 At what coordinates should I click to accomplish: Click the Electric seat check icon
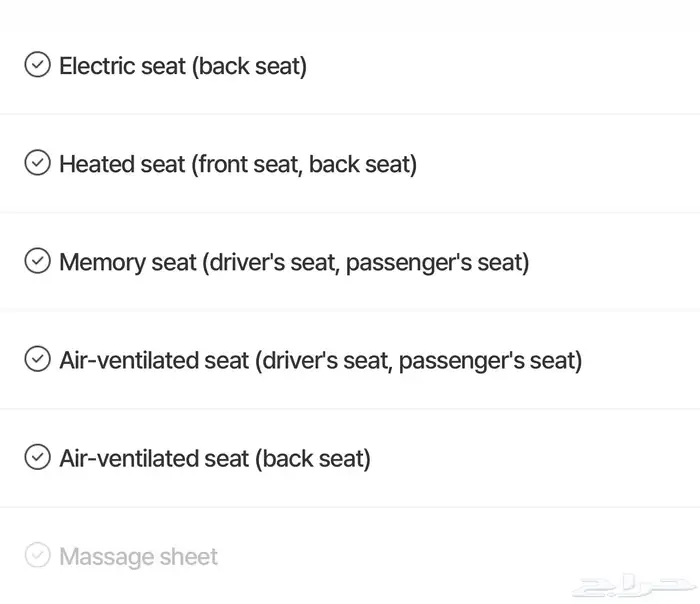point(38,65)
